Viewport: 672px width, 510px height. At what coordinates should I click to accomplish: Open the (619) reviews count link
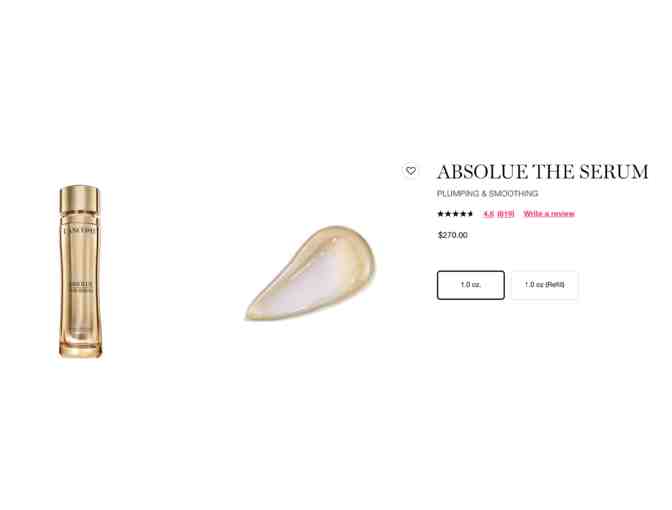click(506, 214)
